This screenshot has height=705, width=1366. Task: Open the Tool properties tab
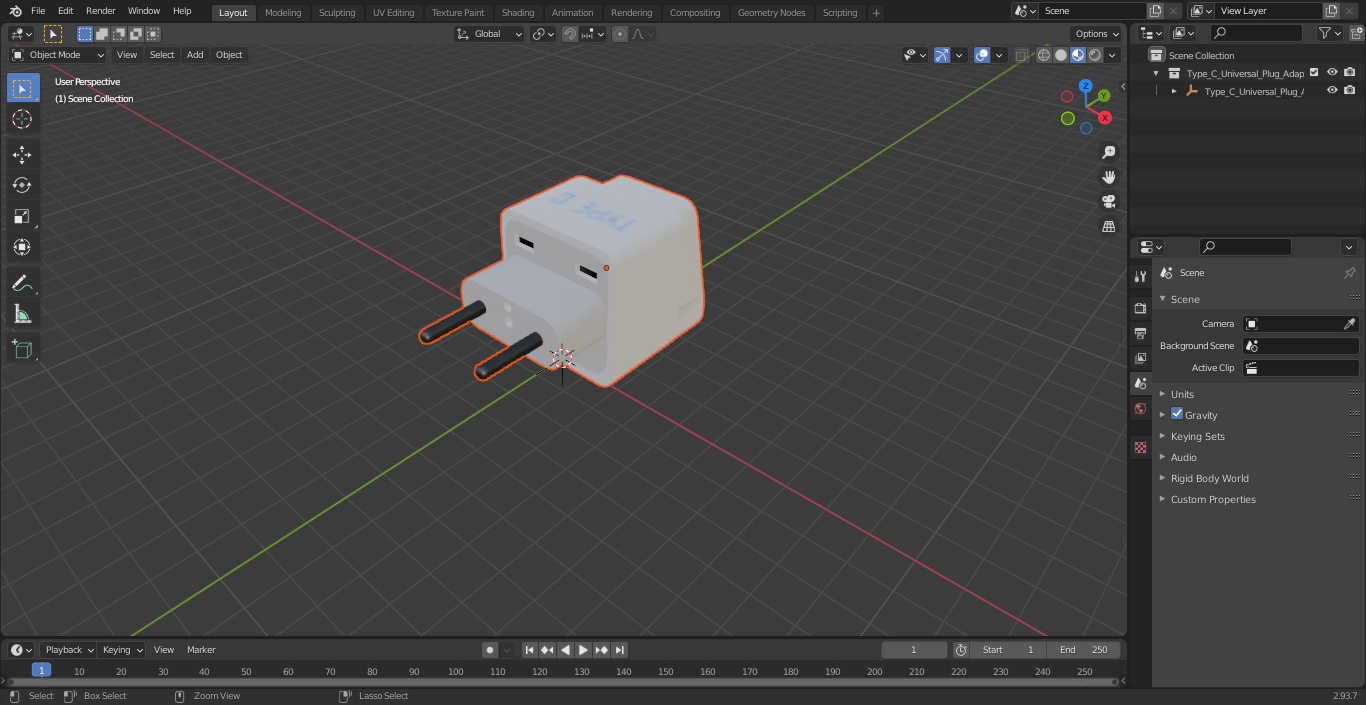click(x=1140, y=276)
